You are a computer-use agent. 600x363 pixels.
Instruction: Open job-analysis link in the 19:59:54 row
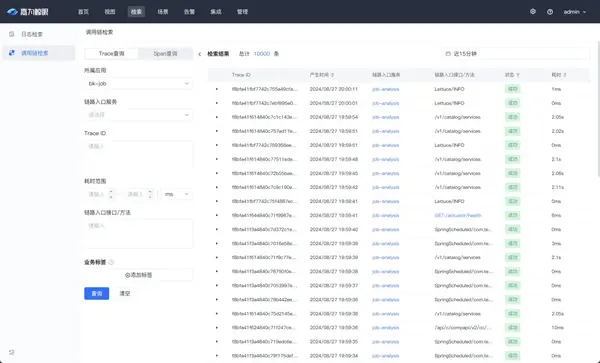[x=385, y=117]
